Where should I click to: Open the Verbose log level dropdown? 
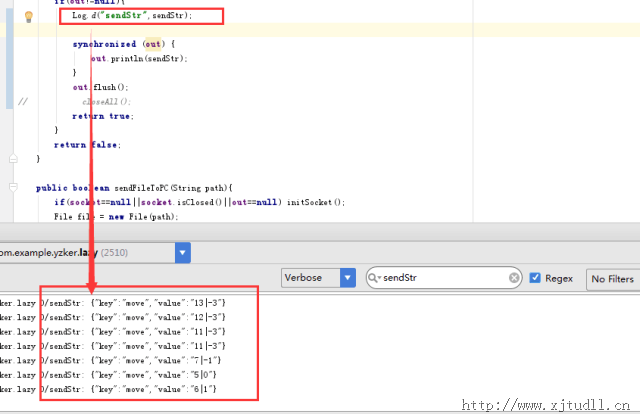(347, 278)
